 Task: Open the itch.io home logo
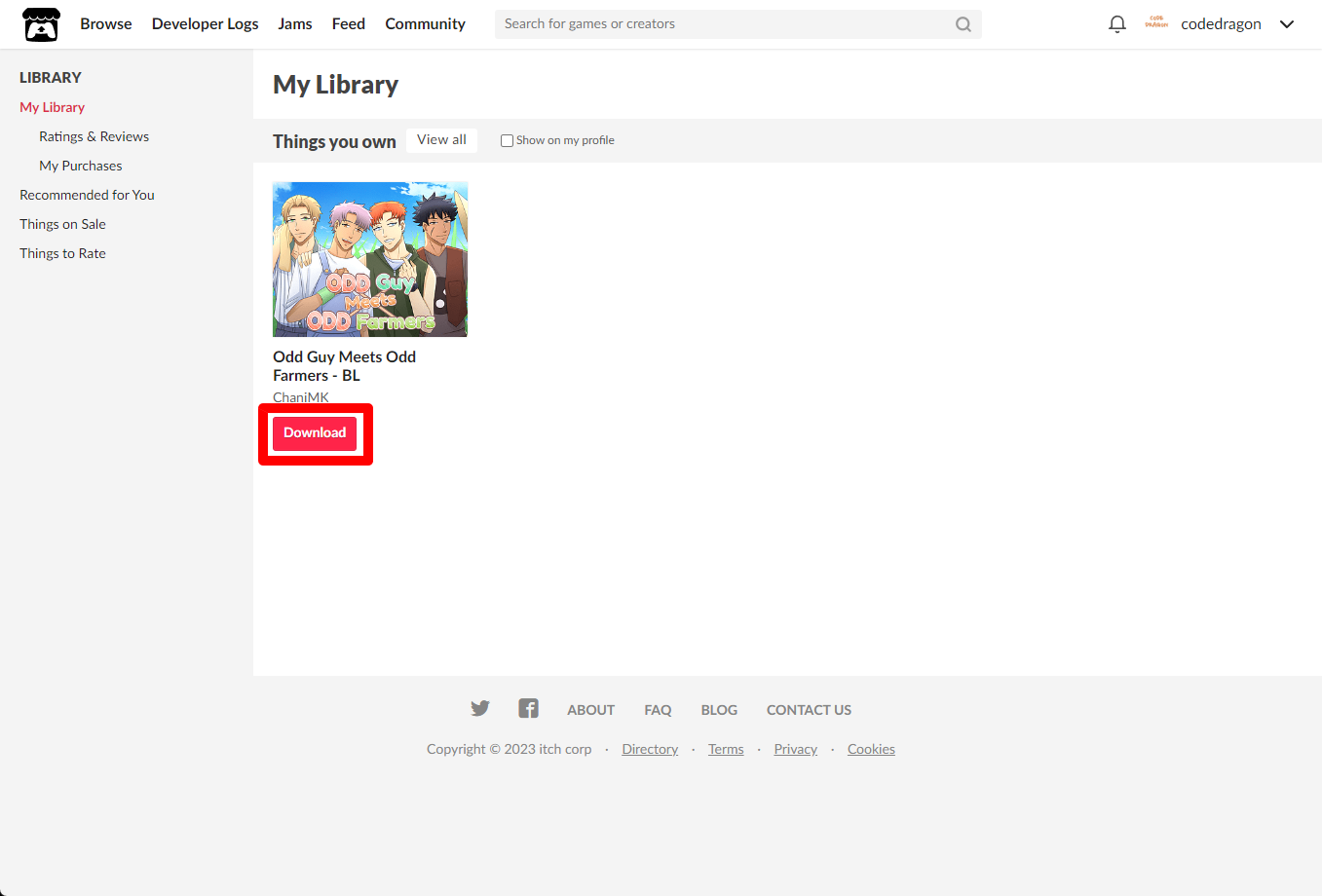click(41, 24)
